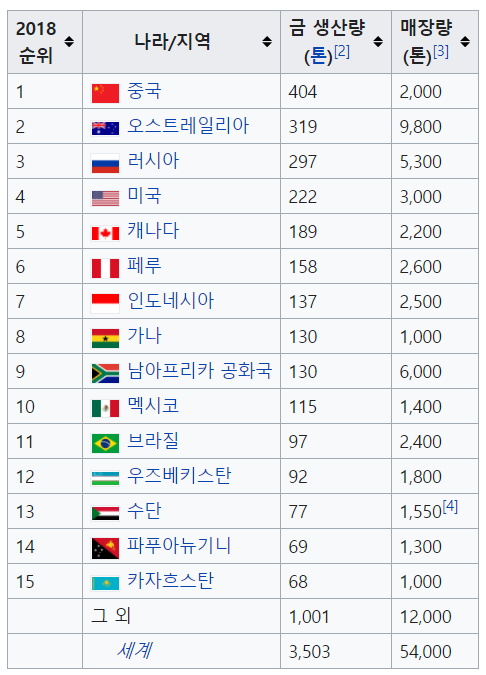Select the 그 외 row label

(x=111, y=616)
